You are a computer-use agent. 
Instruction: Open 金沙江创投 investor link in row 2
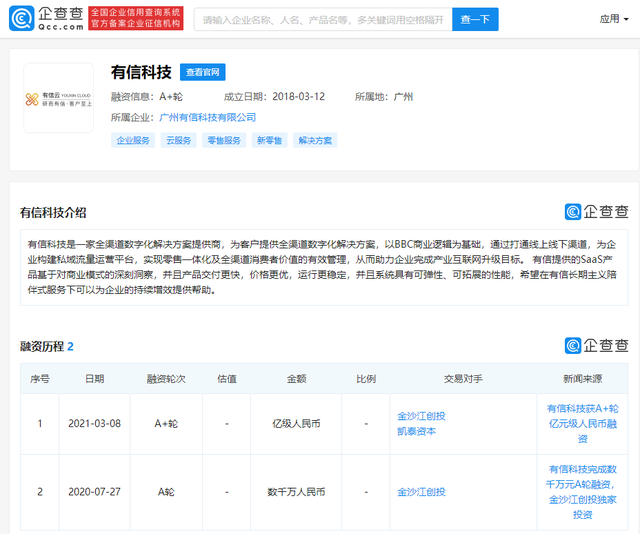[421, 492]
